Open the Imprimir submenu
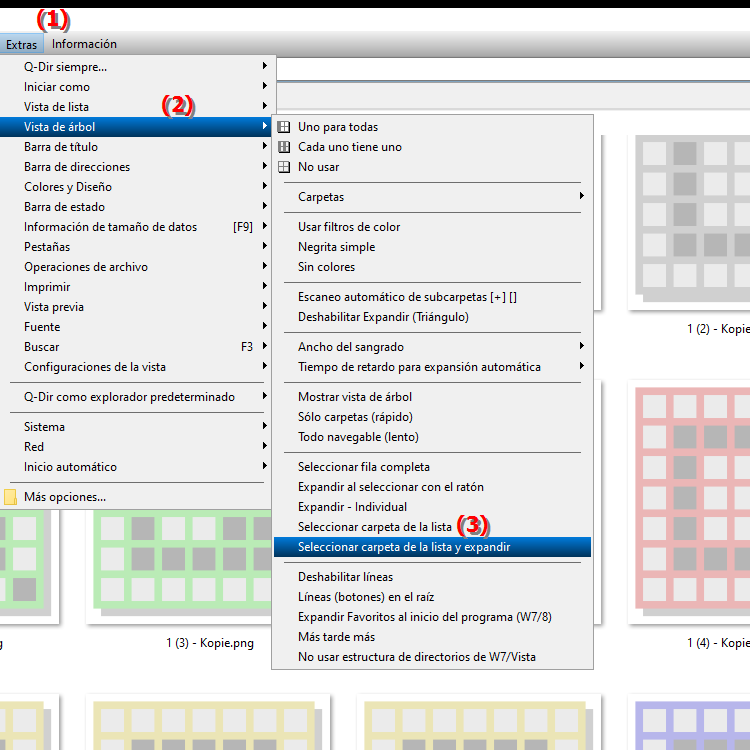Screen dimensions: 750x750 [x=136, y=287]
